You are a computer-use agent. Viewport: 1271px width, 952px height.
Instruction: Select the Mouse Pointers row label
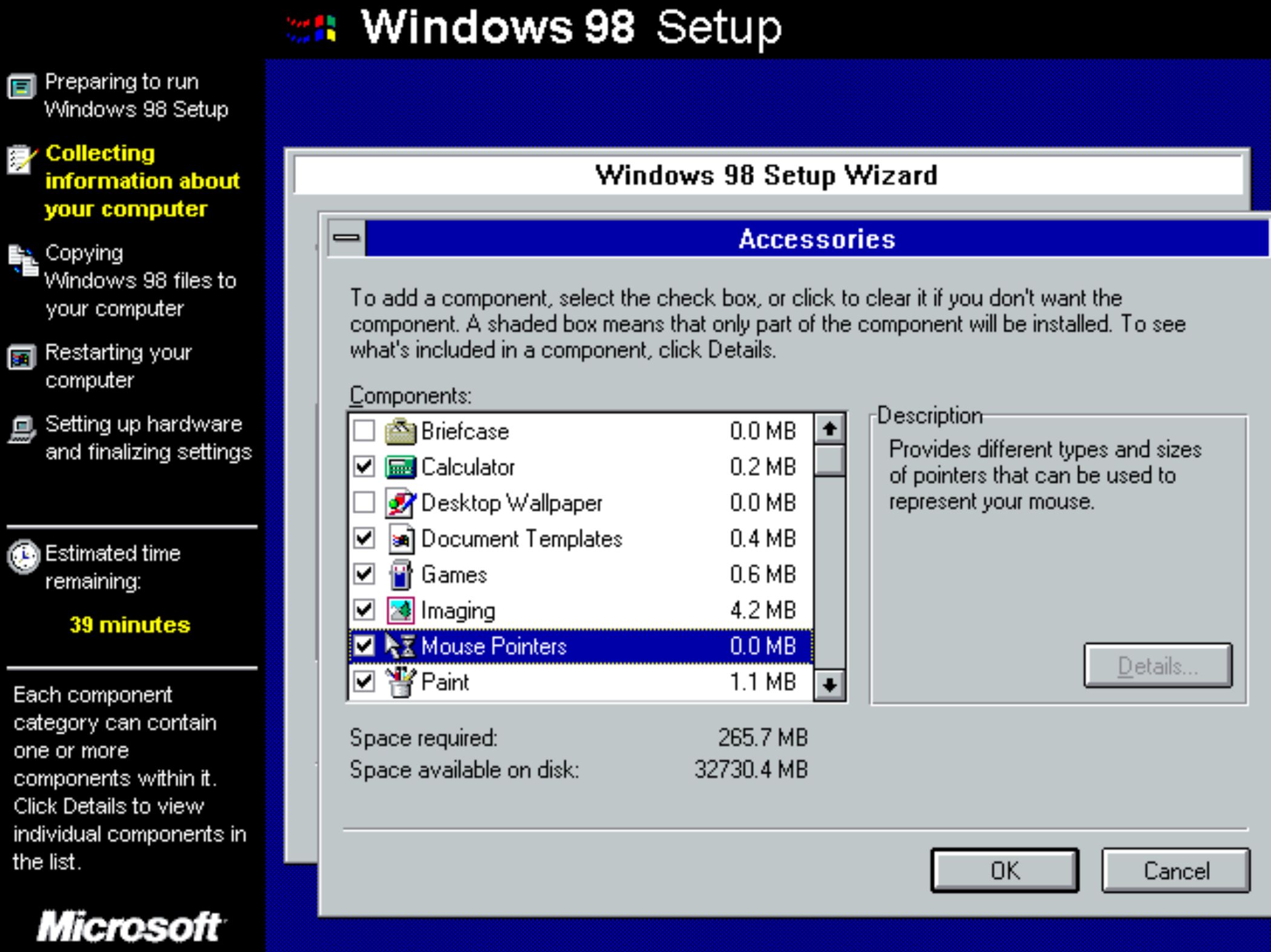494,646
